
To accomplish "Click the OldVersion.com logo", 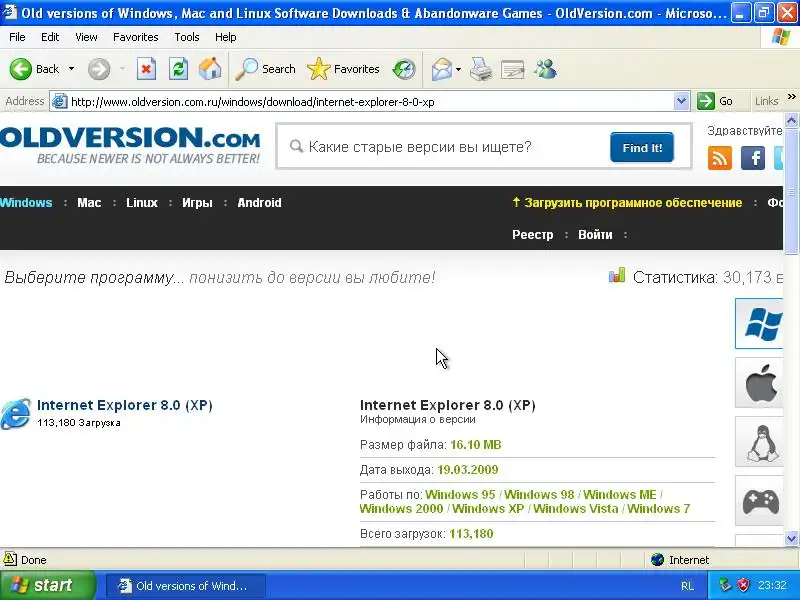I will 130,145.
